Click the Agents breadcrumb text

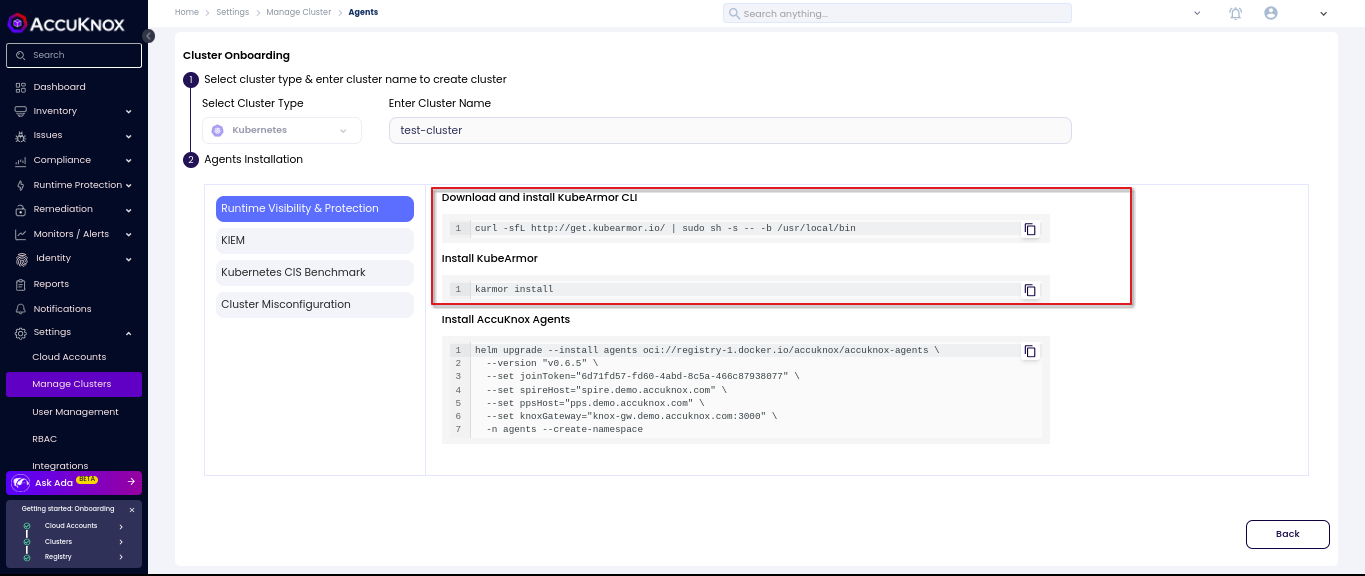coord(363,12)
